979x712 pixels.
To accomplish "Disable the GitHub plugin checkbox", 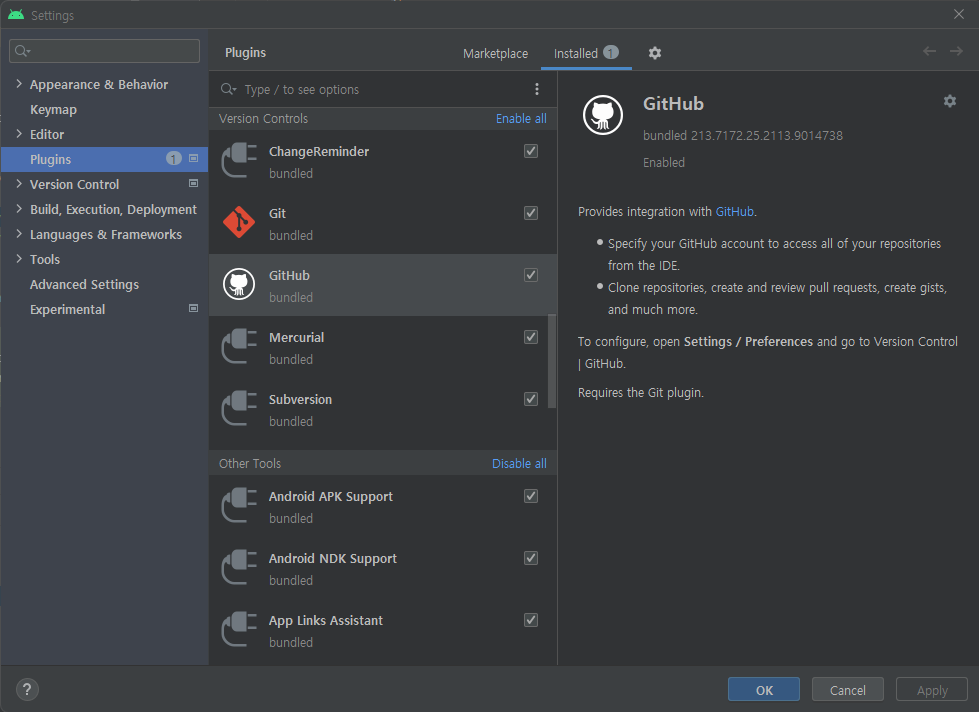I will (531, 275).
